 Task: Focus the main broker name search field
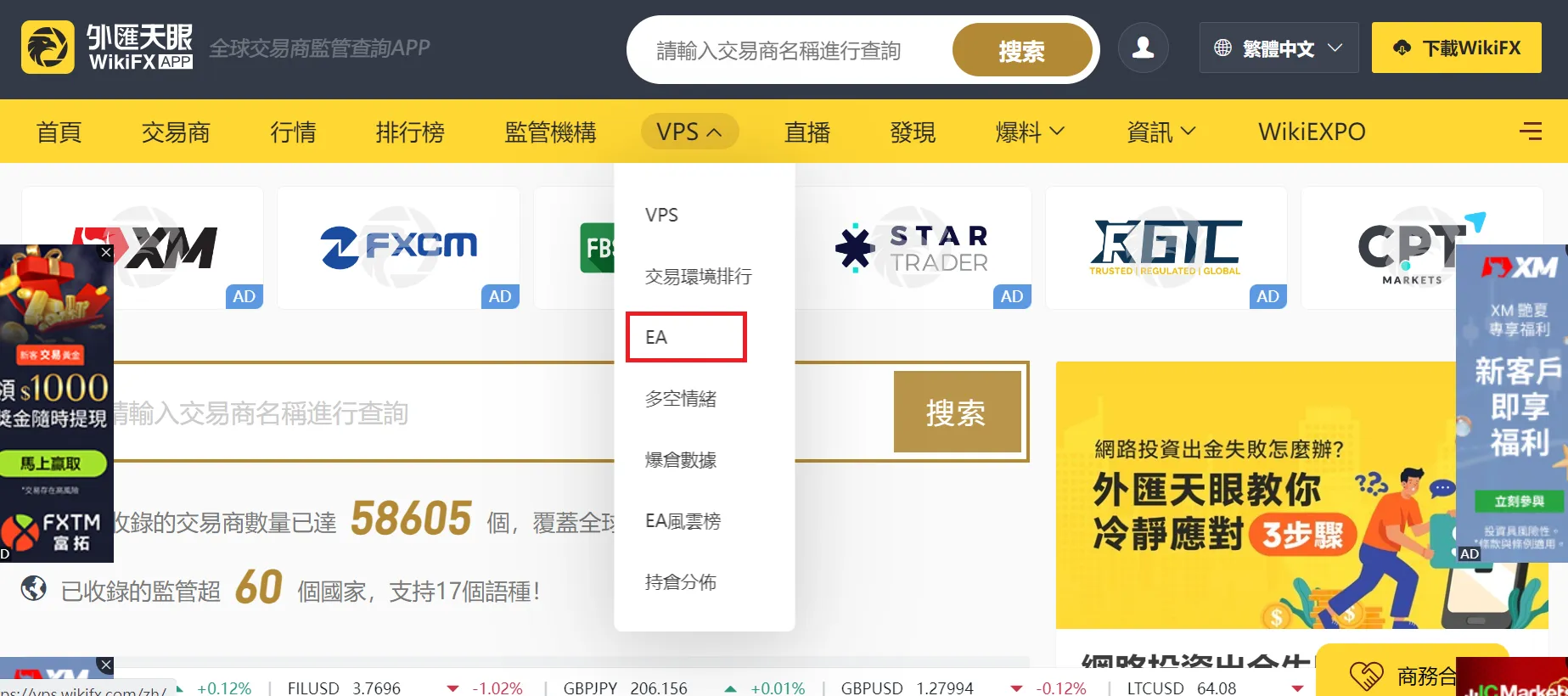[501, 413]
